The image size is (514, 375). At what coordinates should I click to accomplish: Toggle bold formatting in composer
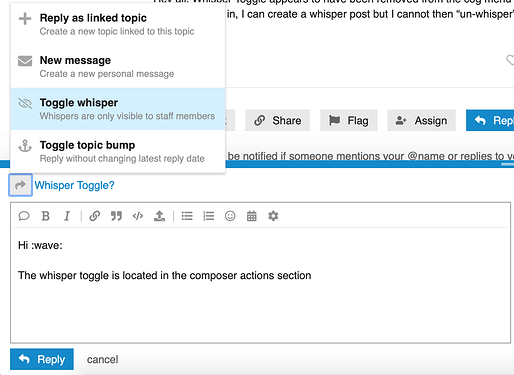coord(46,216)
